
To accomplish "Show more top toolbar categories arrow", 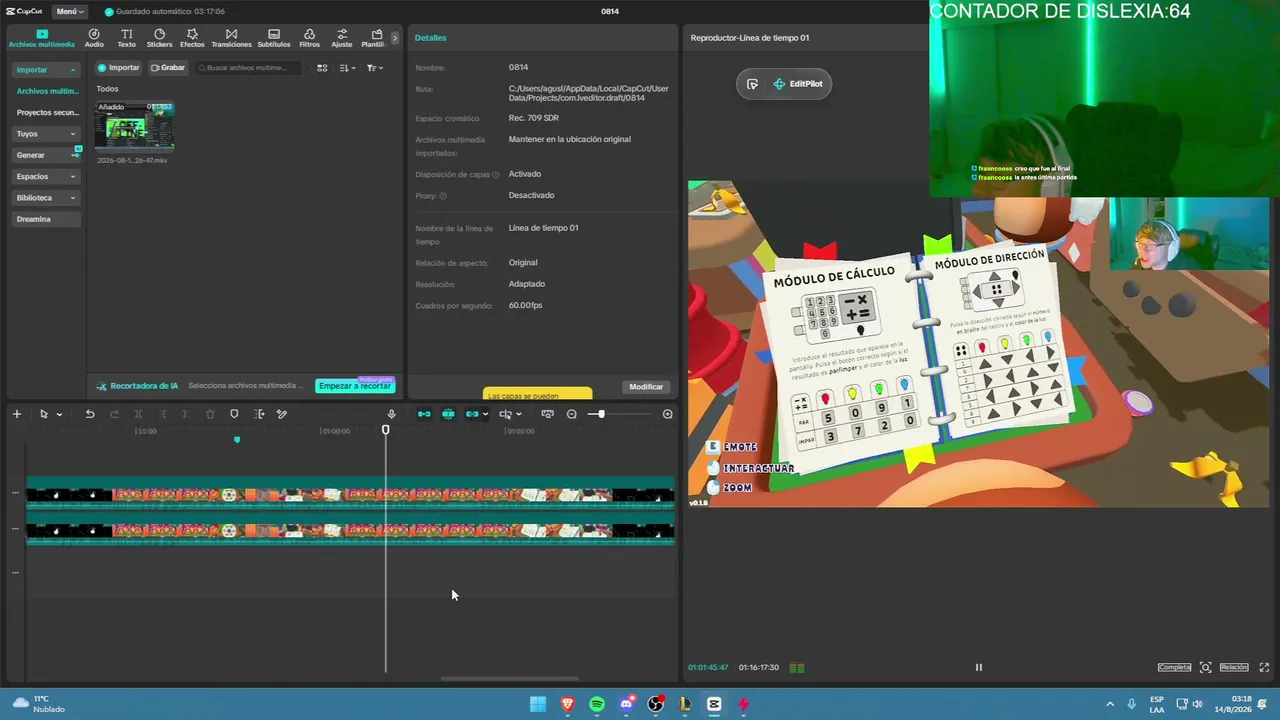I will pyautogui.click(x=395, y=38).
